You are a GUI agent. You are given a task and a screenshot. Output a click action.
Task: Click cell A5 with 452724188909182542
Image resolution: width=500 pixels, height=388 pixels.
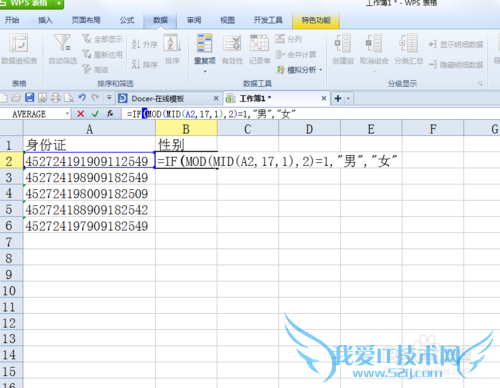click(x=89, y=210)
